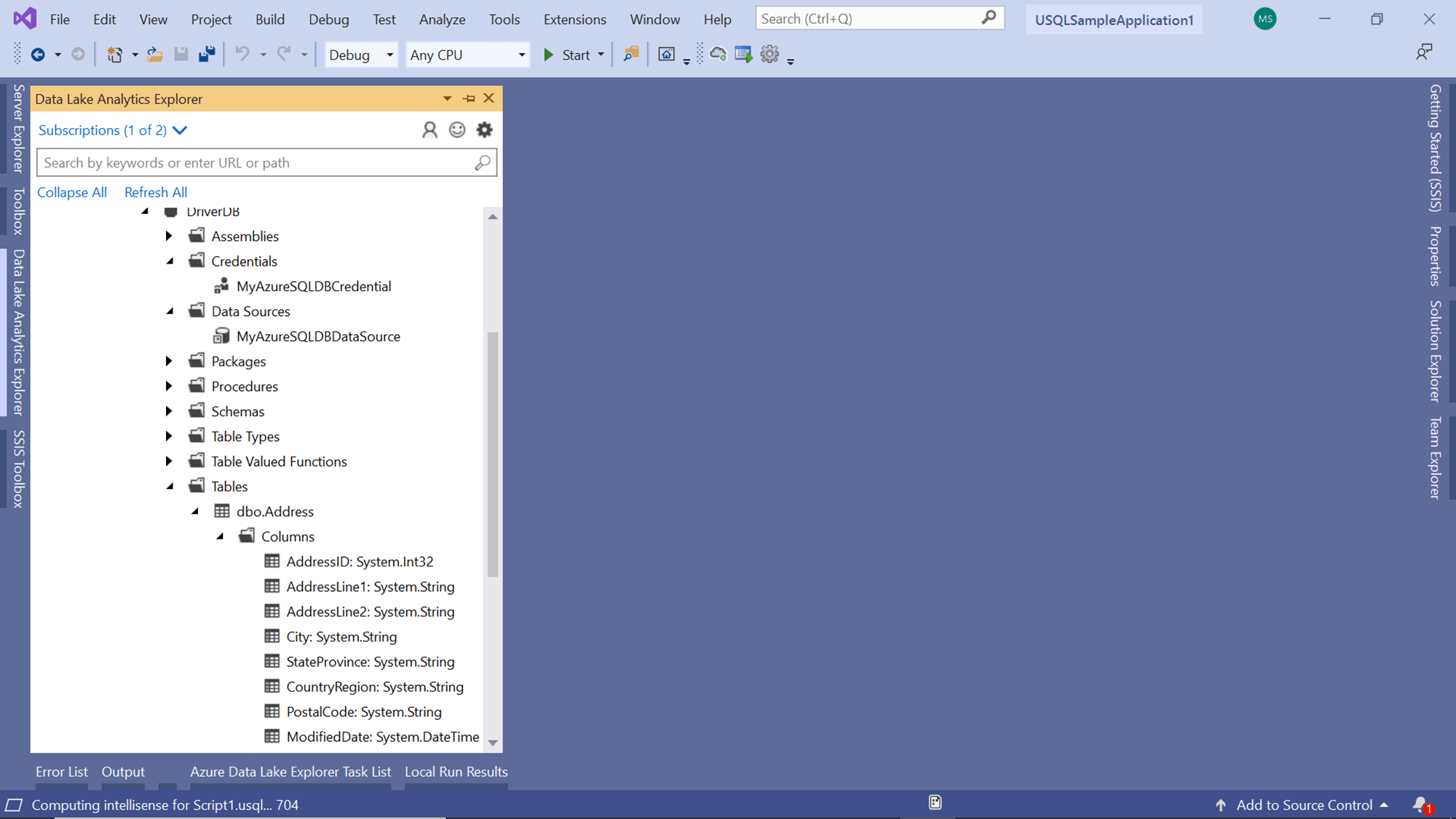
Task: Open the Any CPU platform dropdown
Action: coord(521,55)
